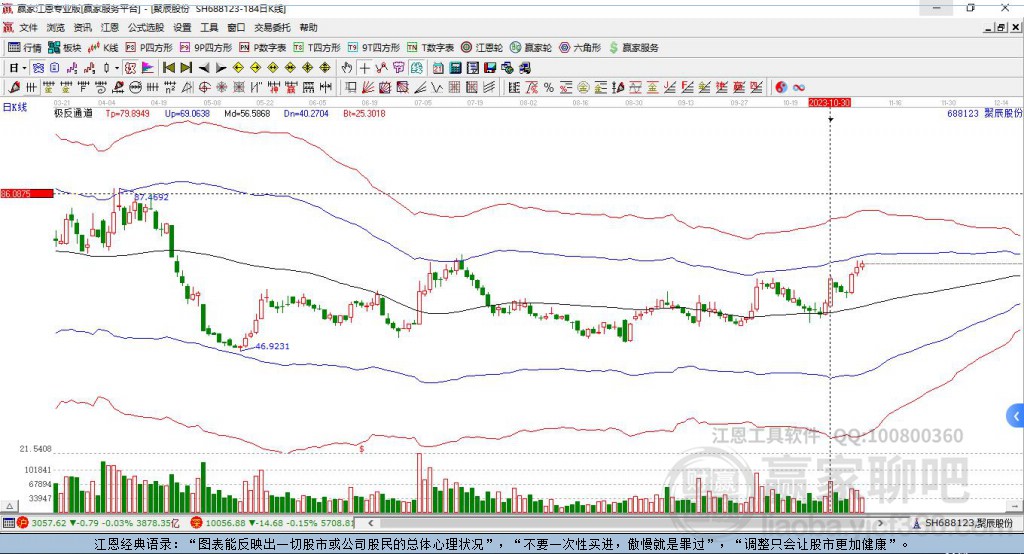Open the 公式选股 menu
The width and height of the screenshot is (1024, 554).
(x=146, y=27)
